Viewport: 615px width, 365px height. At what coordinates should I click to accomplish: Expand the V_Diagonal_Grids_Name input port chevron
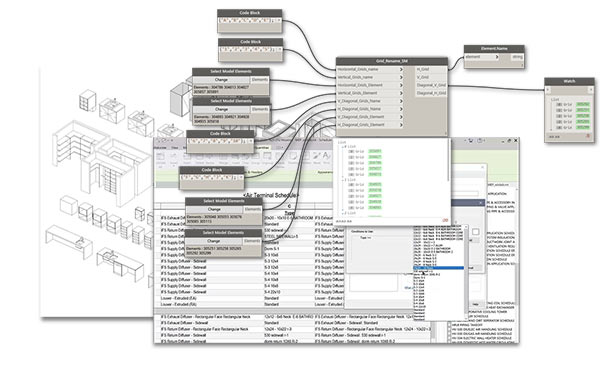pyautogui.click(x=401, y=101)
